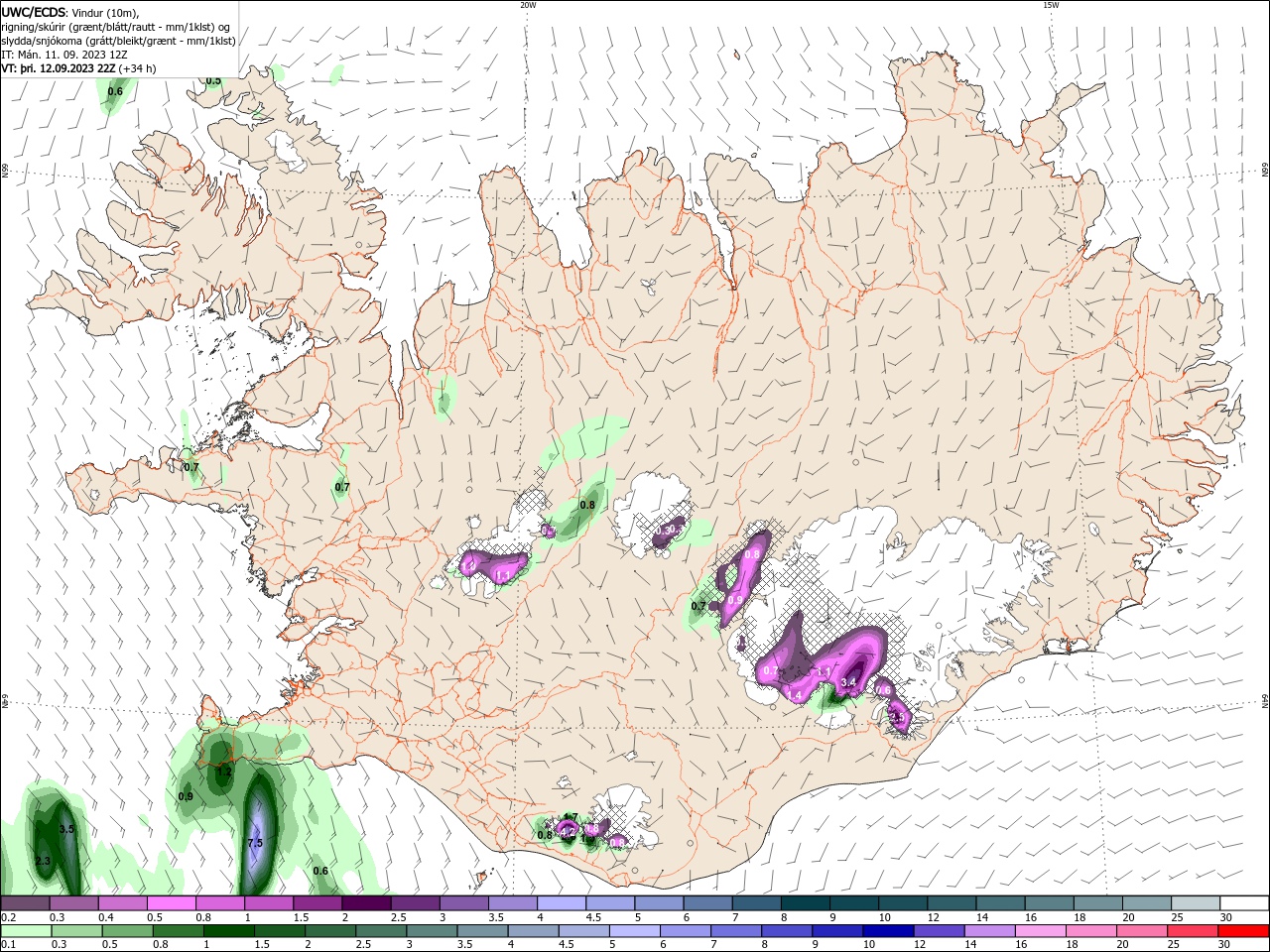1270x952 pixels.
Task: Click the 1.2 rain value on peninsula
Action: [x=224, y=771]
